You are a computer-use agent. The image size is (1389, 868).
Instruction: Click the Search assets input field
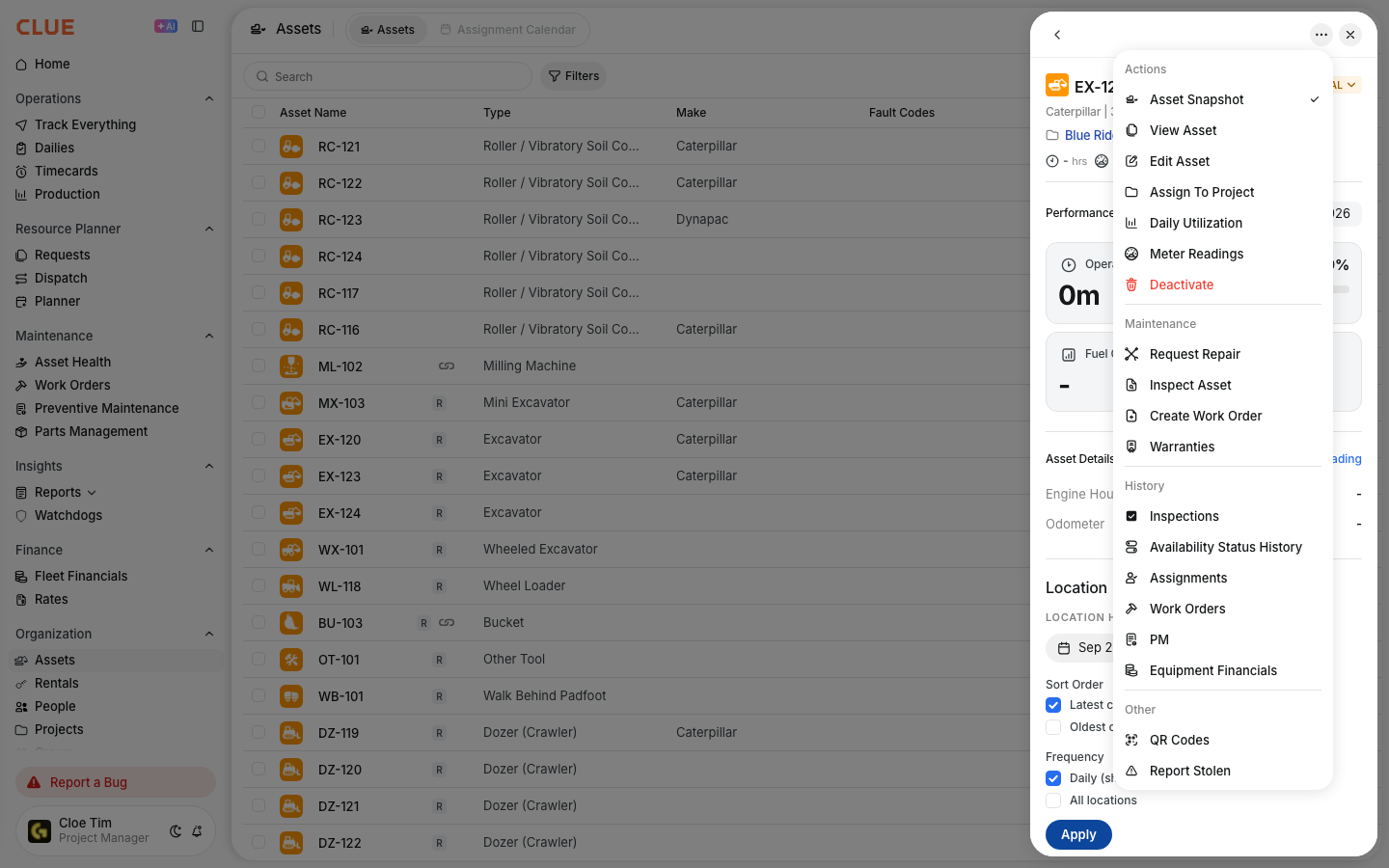pyautogui.click(x=388, y=76)
